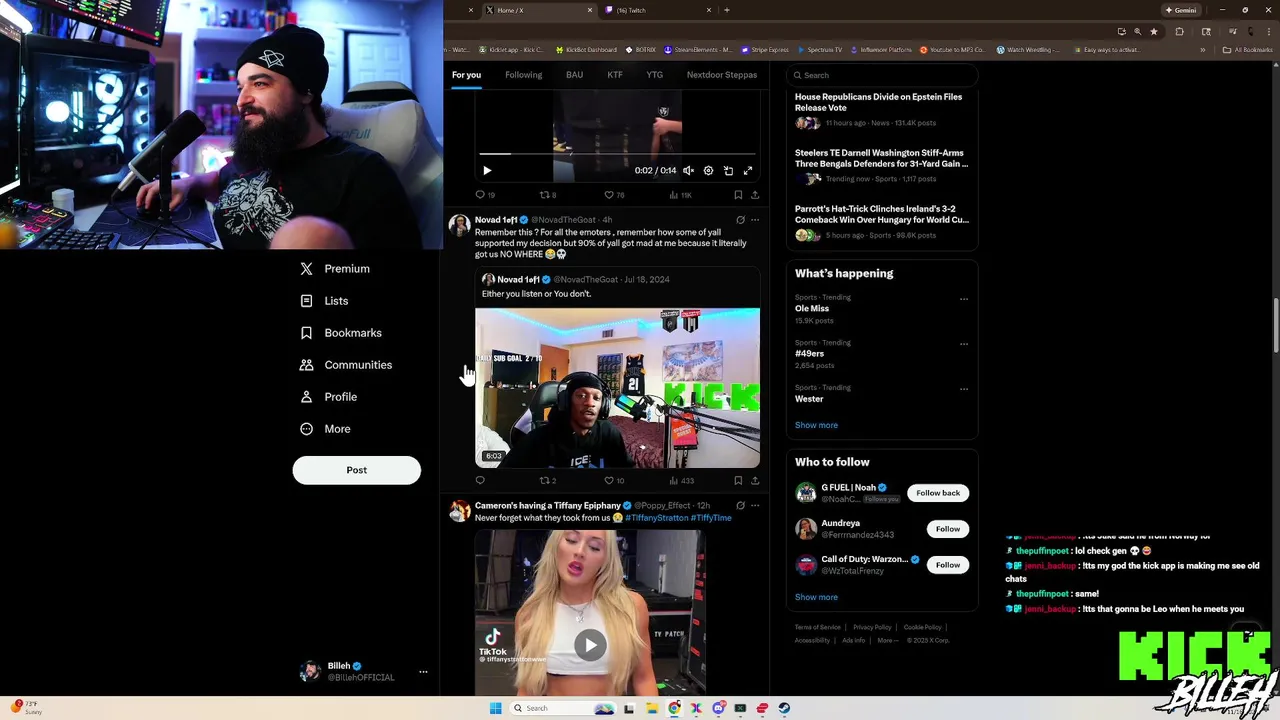This screenshot has width=1280, height=720.
Task: Open the Grok icon on Novad's post
Action: [x=740, y=220]
